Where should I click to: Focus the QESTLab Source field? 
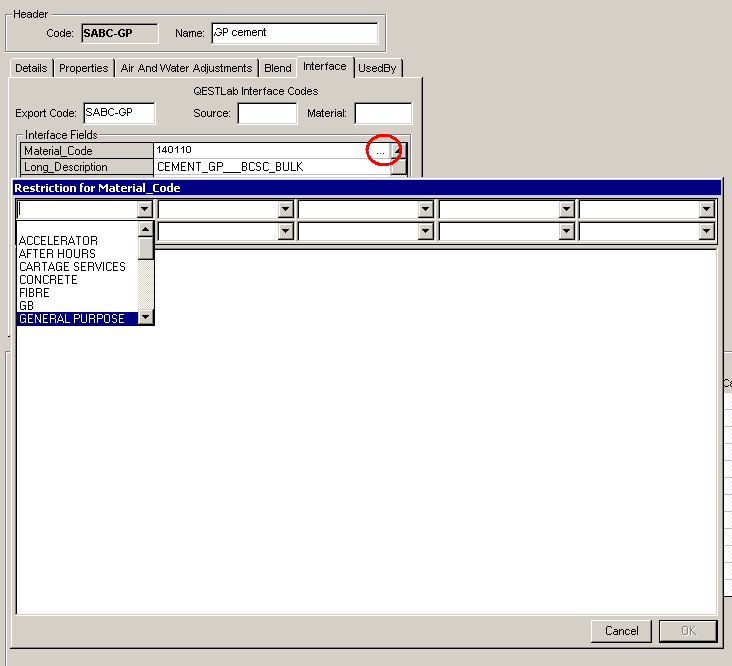pos(266,113)
